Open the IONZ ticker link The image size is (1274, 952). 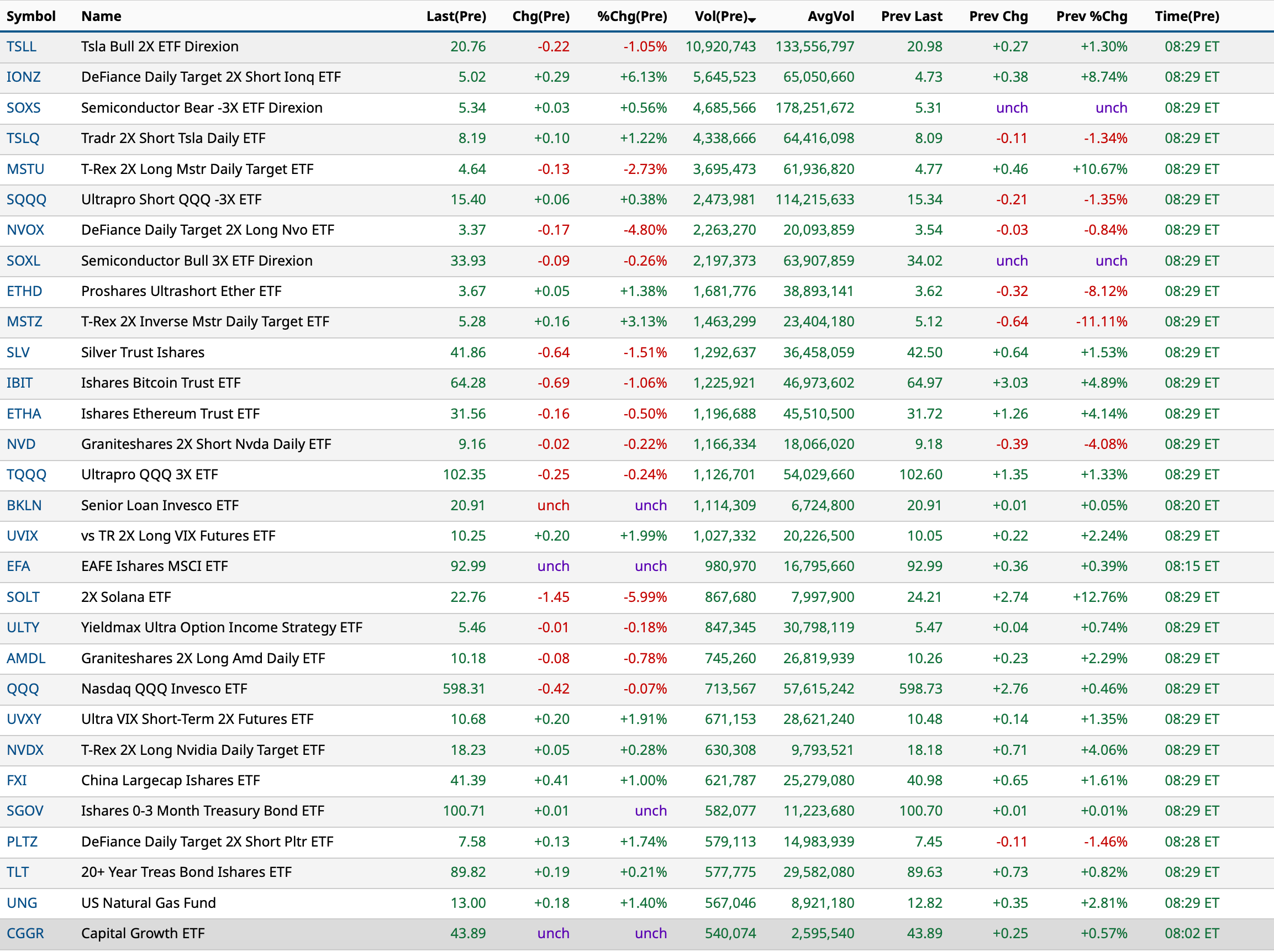coord(23,77)
